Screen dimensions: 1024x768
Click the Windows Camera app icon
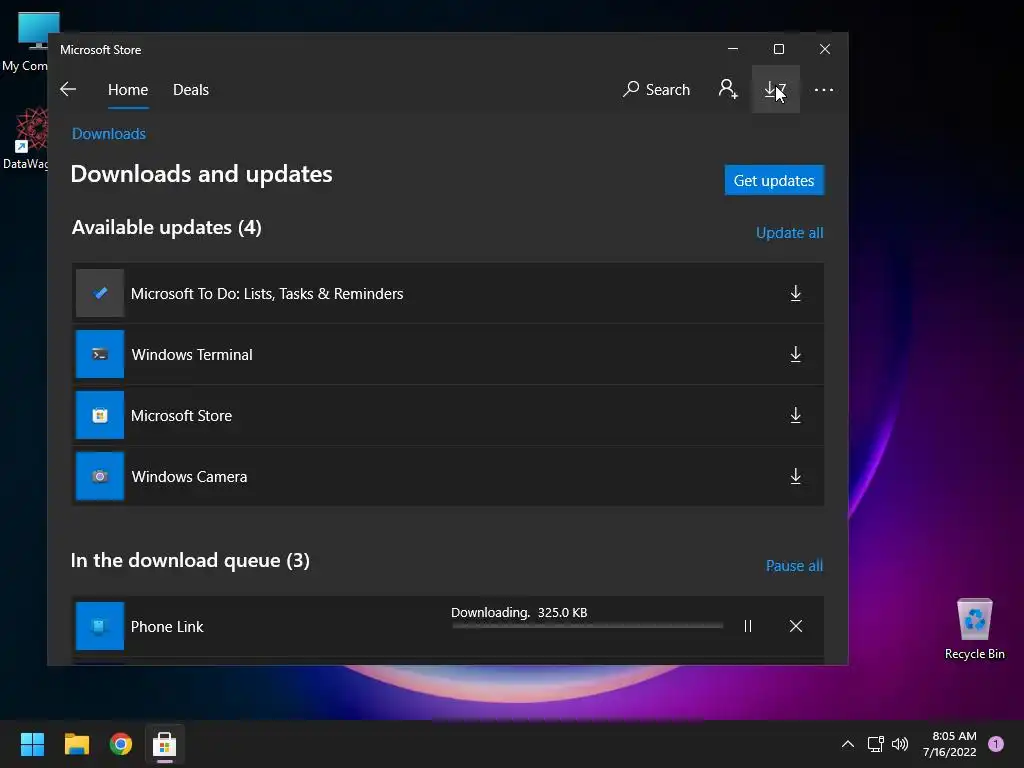click(100, 476)
